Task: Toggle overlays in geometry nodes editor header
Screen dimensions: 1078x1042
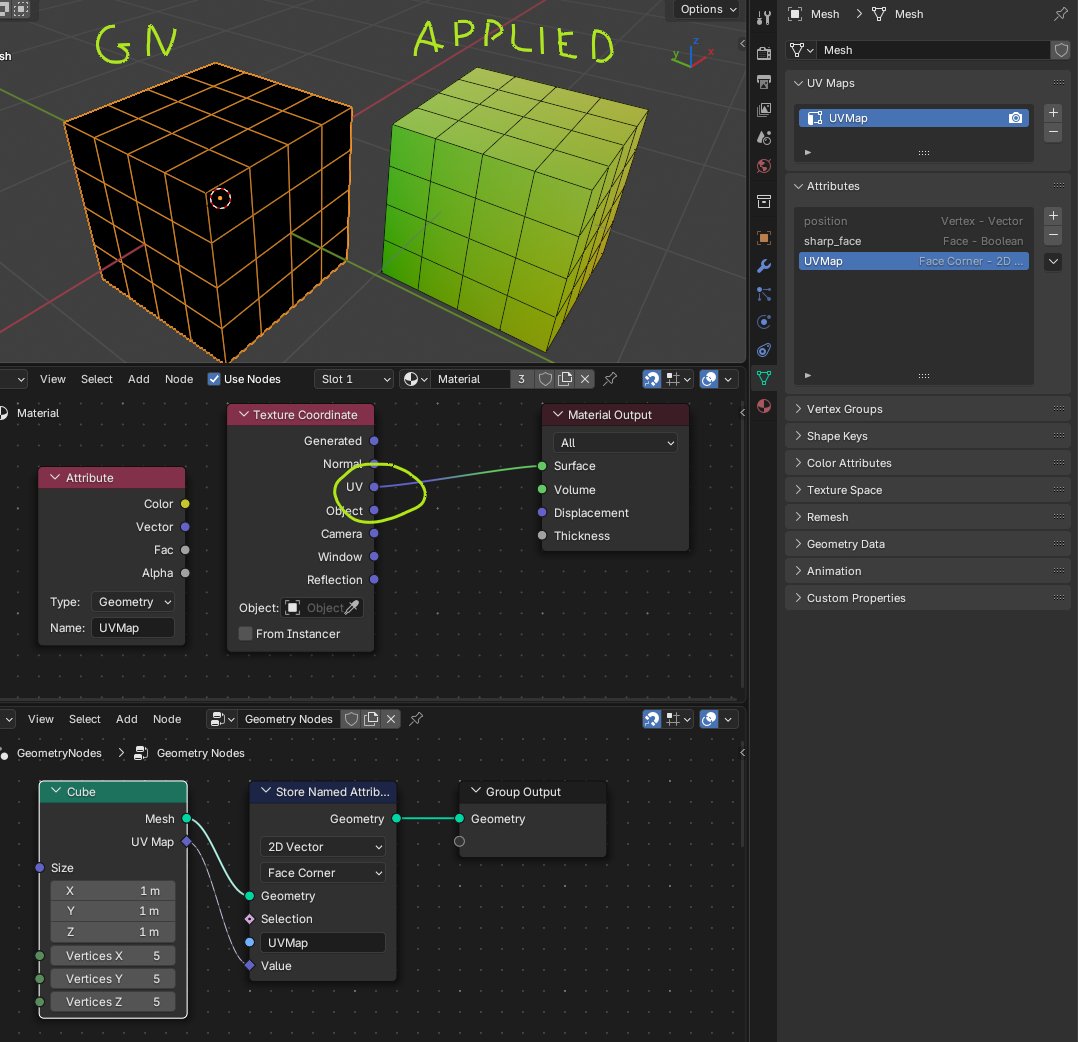Action: [709, 719]
